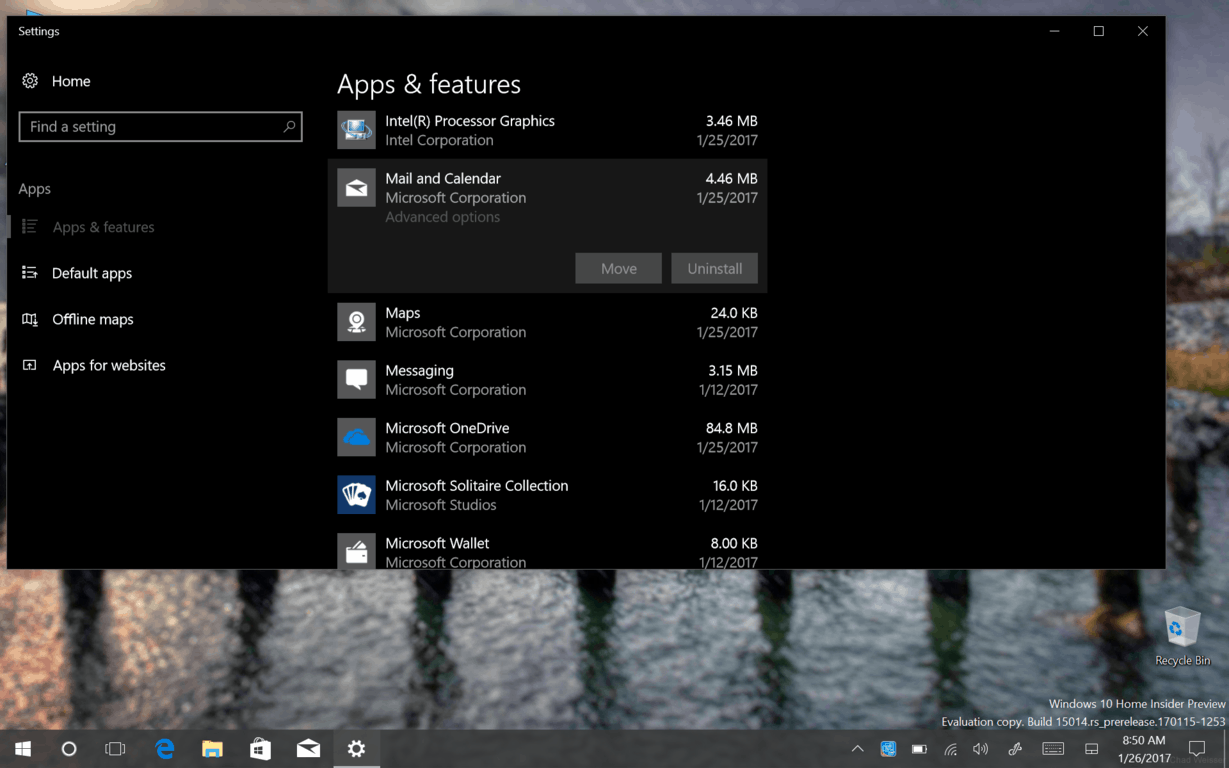The height and width of the screenshot is (768, 1229).
Task: Select the Maps app entry name
Action: [x=403, y=313]
